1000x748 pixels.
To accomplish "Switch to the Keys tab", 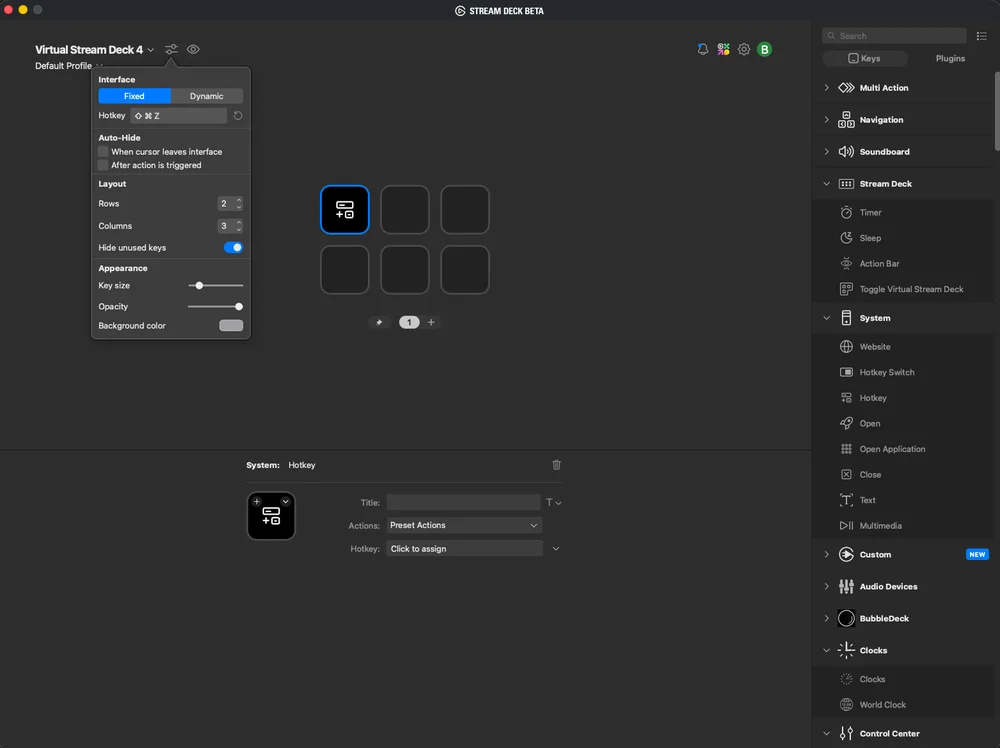I will tap(864, 58).
